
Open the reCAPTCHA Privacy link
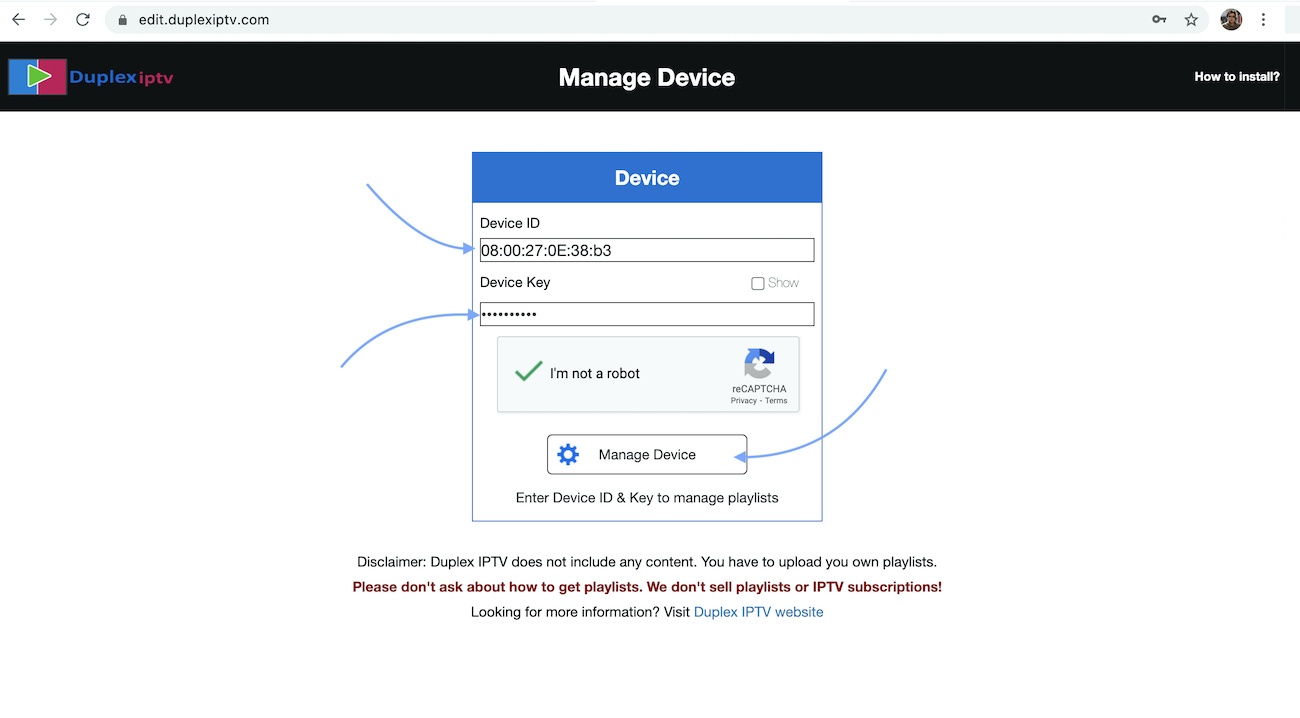[743, 401]
